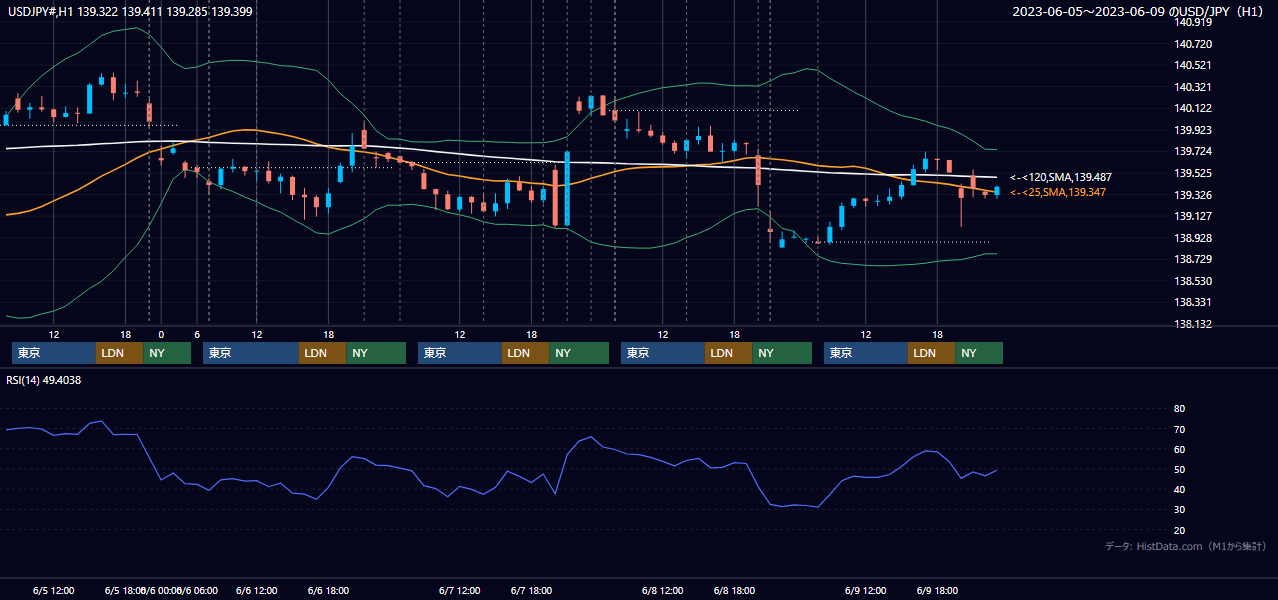Click the 139.525 price axis label
1278x600 pixels.
tap(1193, 174)
